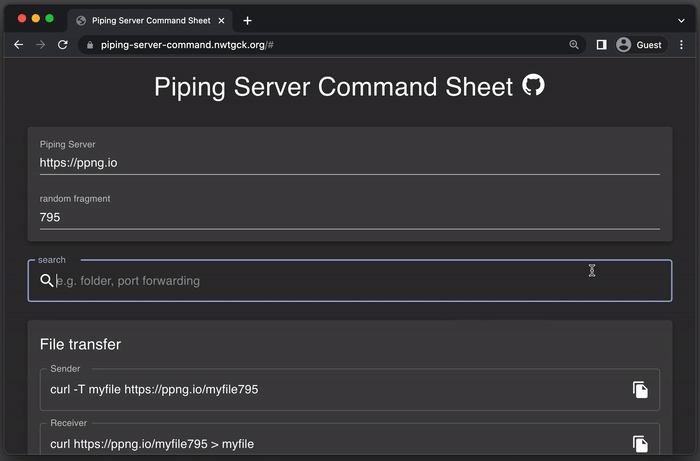
Task: Open the Guest profile menu
Action: (639, 45)
